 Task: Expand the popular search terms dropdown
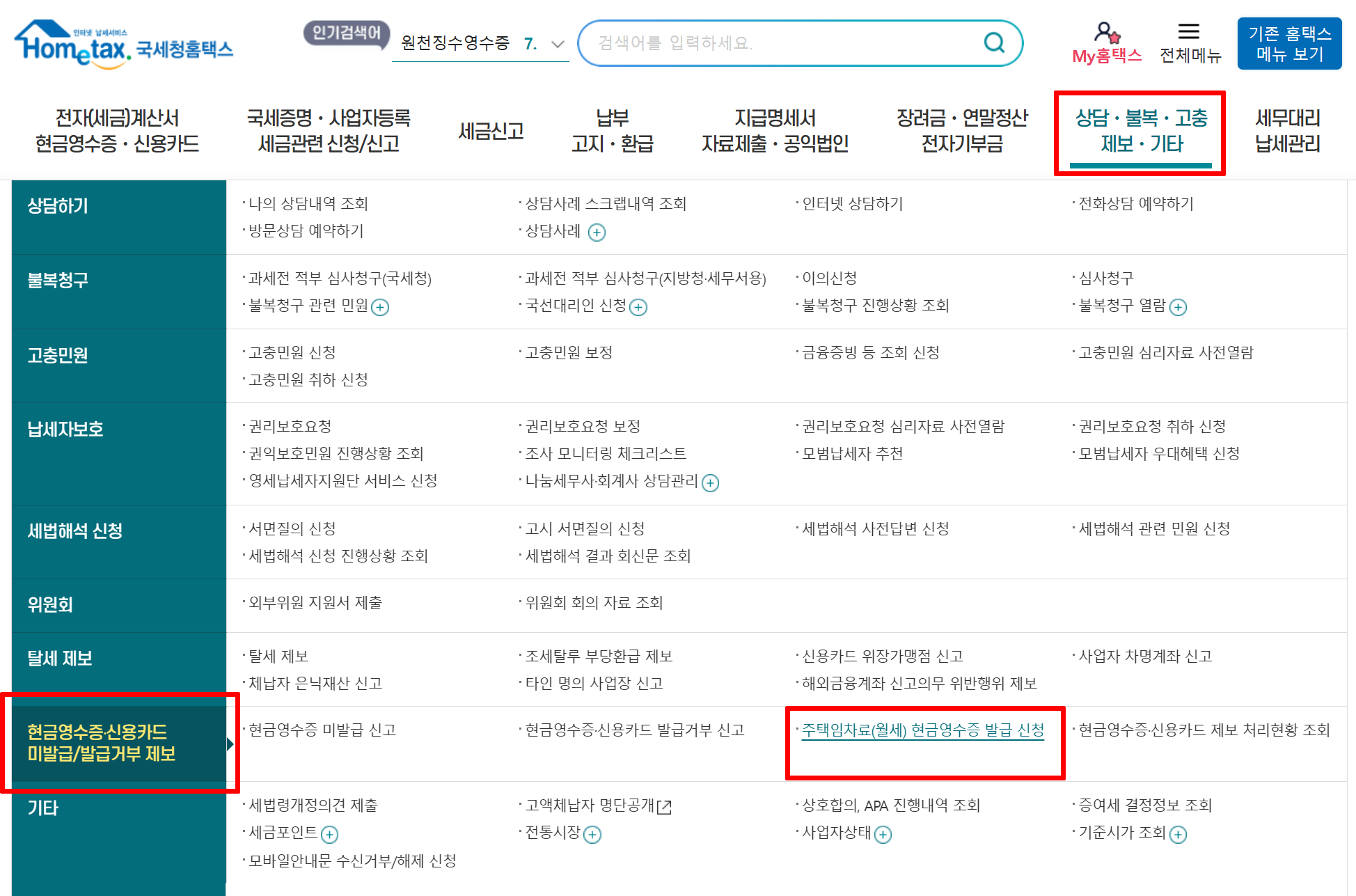tap(556, 43)
